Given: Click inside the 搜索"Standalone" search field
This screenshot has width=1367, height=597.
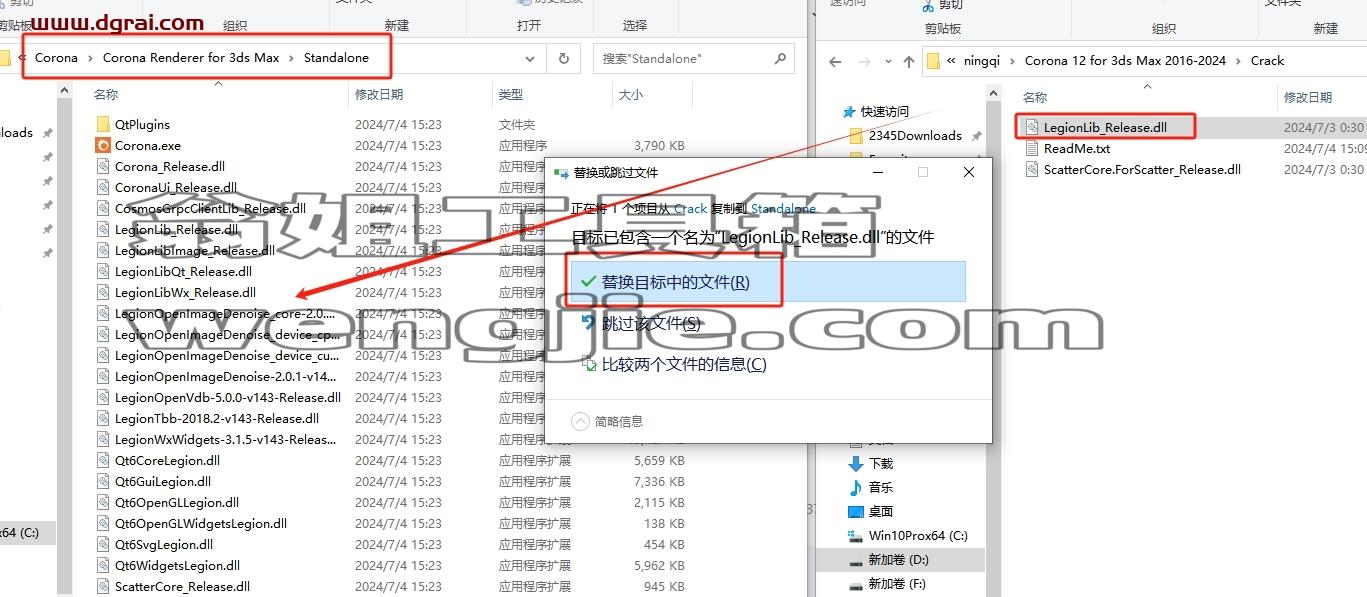Looking at the screenshot, I should tap(683, 59).
